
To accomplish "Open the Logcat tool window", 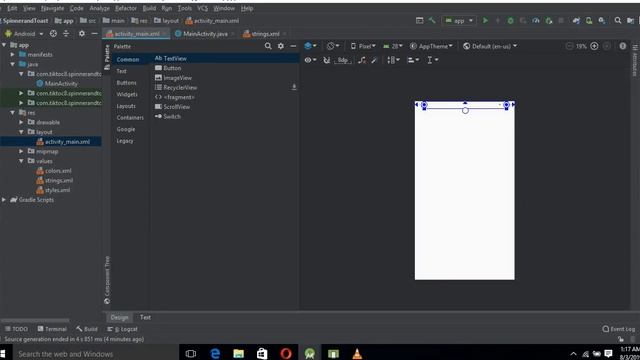I will 122,329.
